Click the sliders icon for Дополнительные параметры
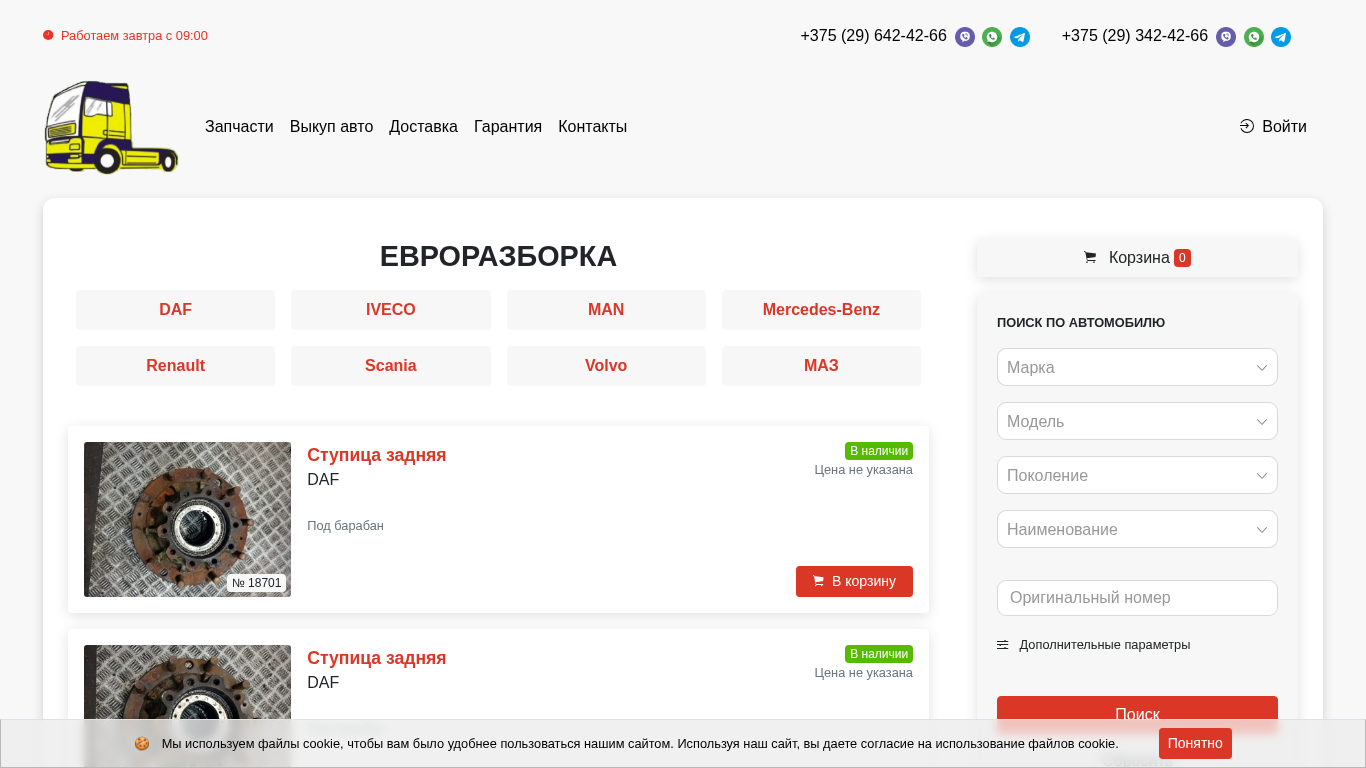The height and width of the screenshot is (768, 1366). pyautogui.click(x=1002, y=645)
